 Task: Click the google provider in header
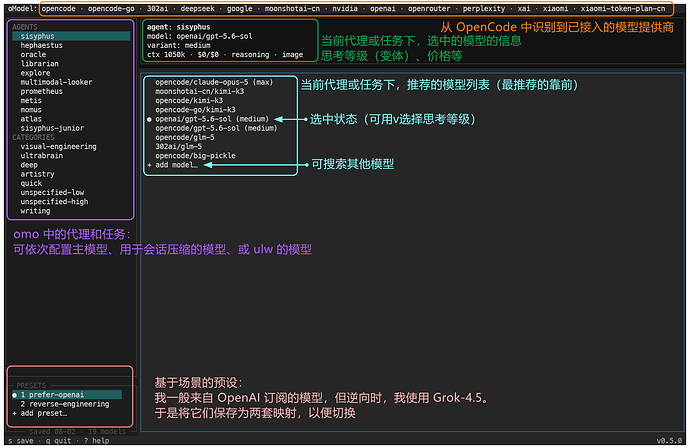coord(240,9)
